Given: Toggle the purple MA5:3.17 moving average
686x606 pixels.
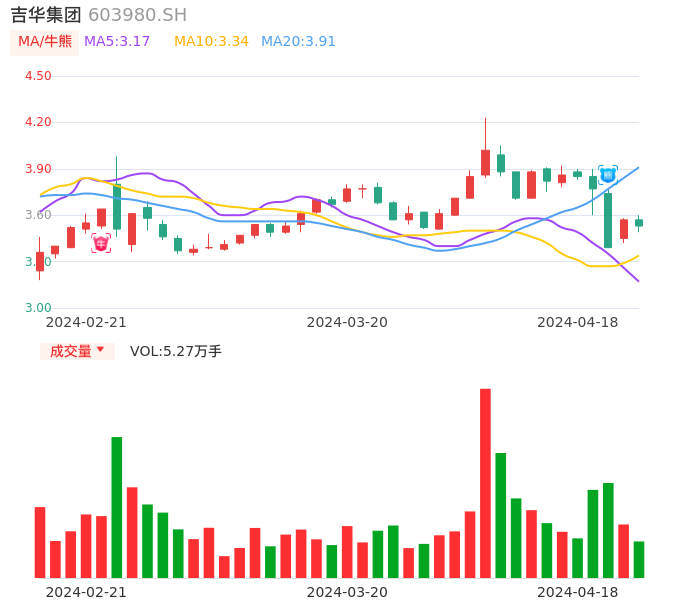Looking at the screenshot, I should tap(117, 42).
